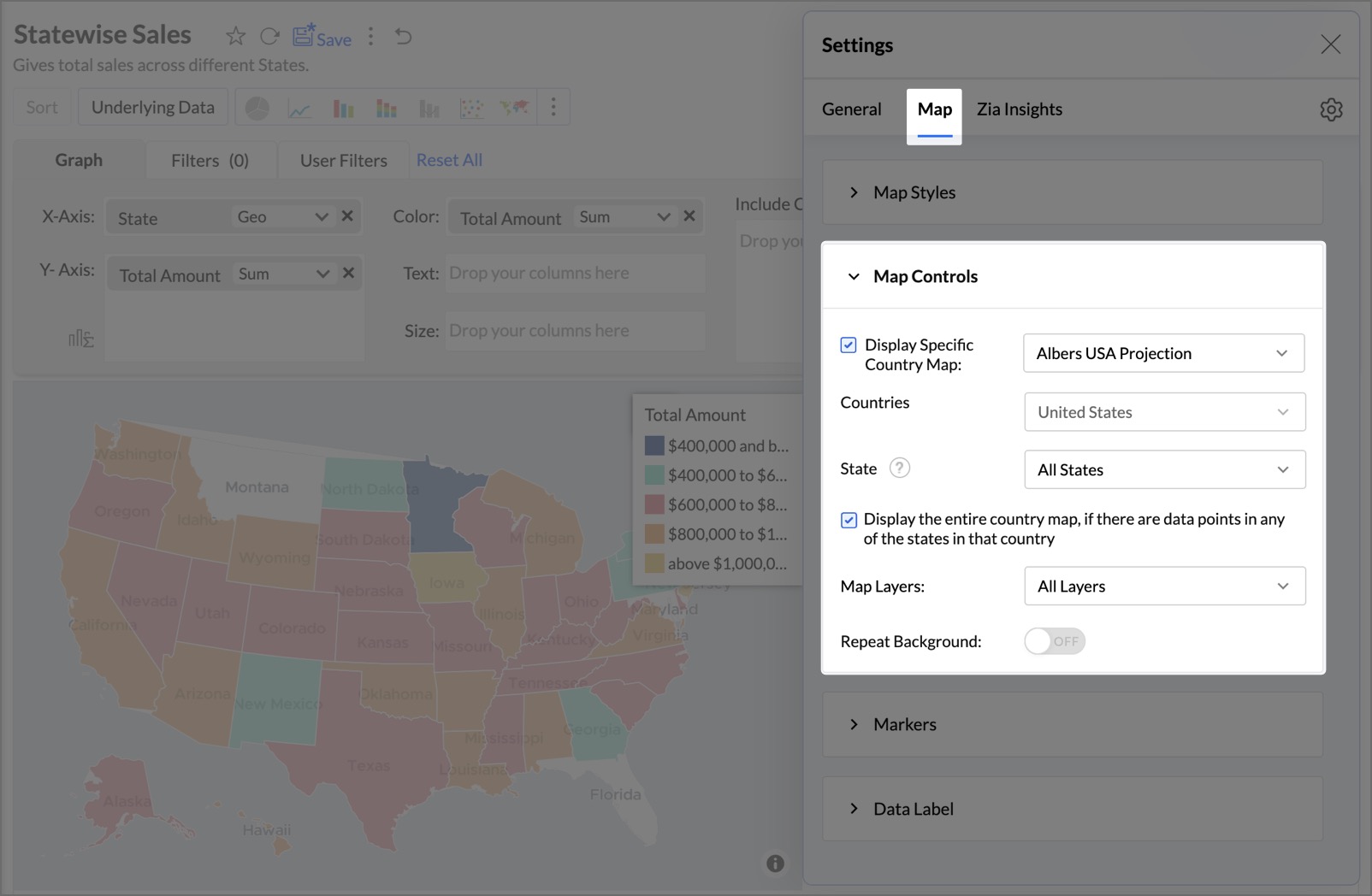Turn on the Repeat Background toggle
The height and width of the screenshot is (896, 1372).
click(1054, 641)
